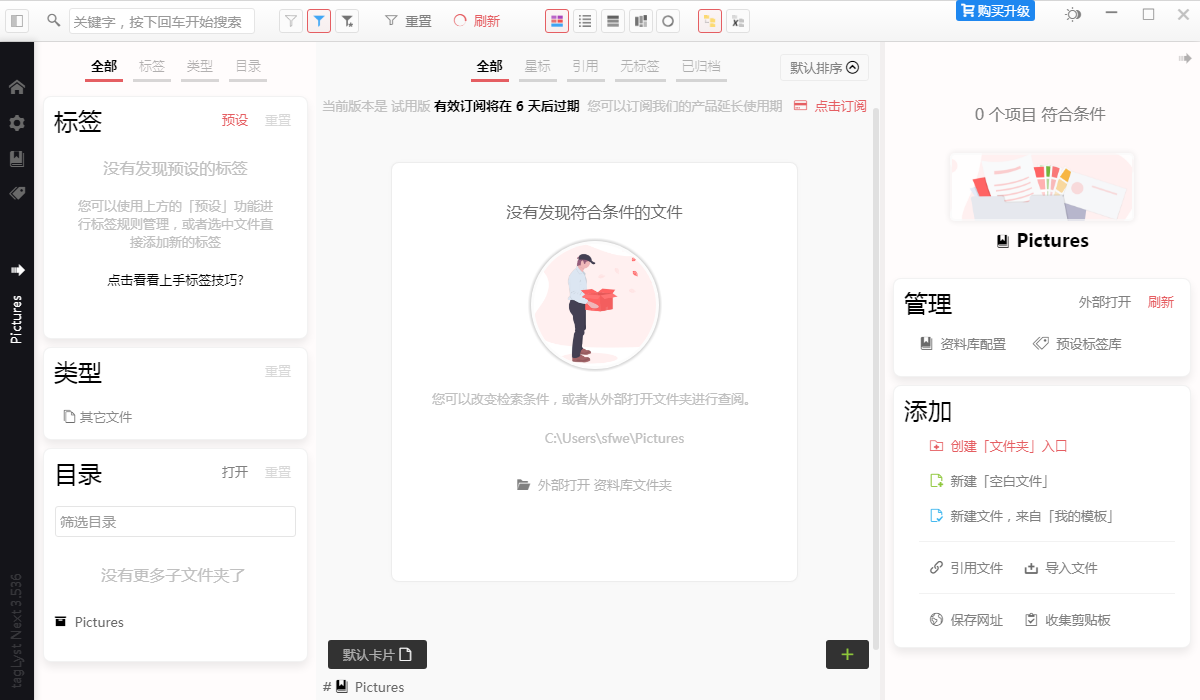Click the blue active filter icon
Screen dimensions: 1200x700
319,21
